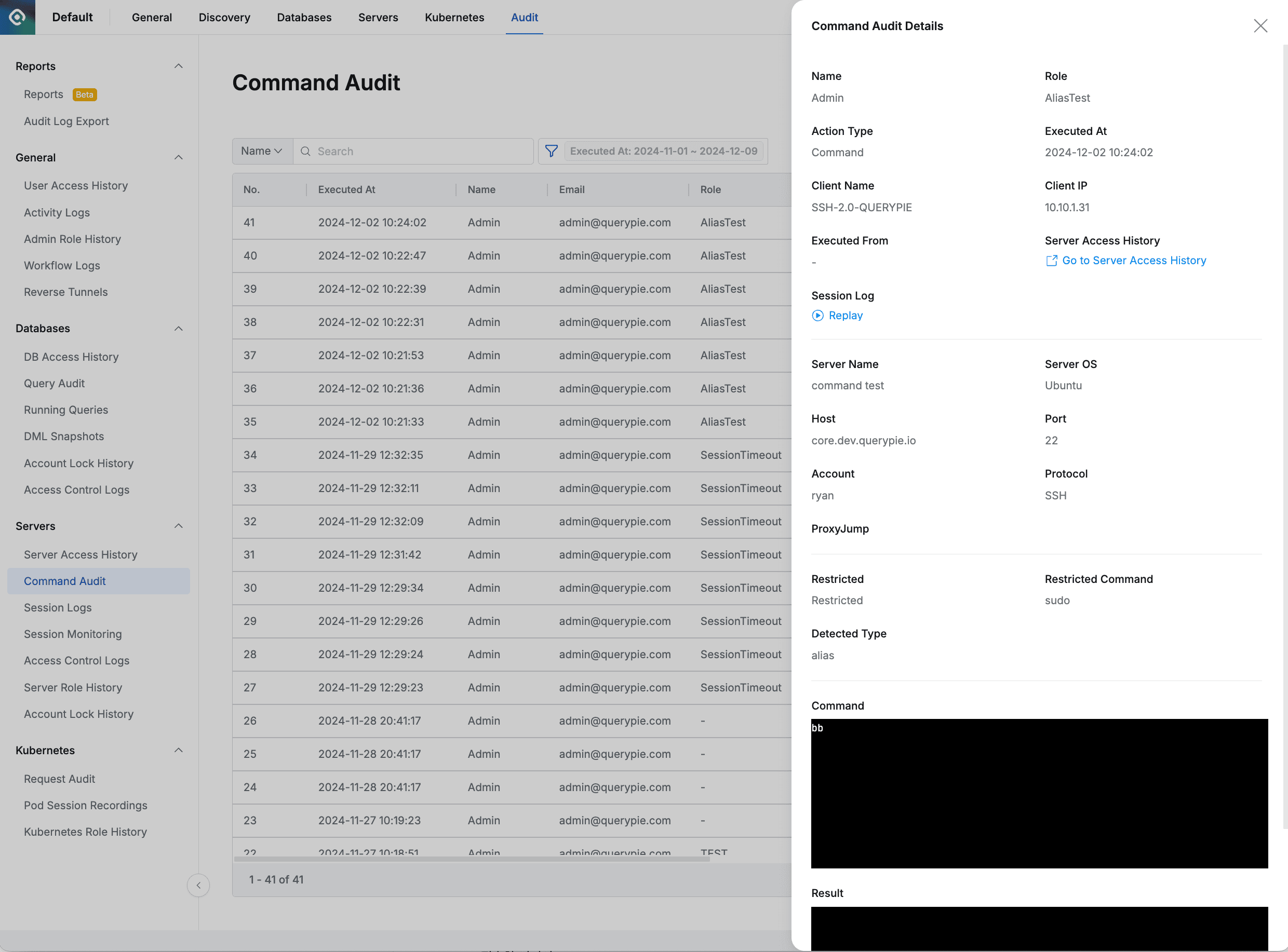The height and width of the screenshot is (952, 1288).
Task: Click the QueryPie logo in the top bar
Action: [17, 17]
